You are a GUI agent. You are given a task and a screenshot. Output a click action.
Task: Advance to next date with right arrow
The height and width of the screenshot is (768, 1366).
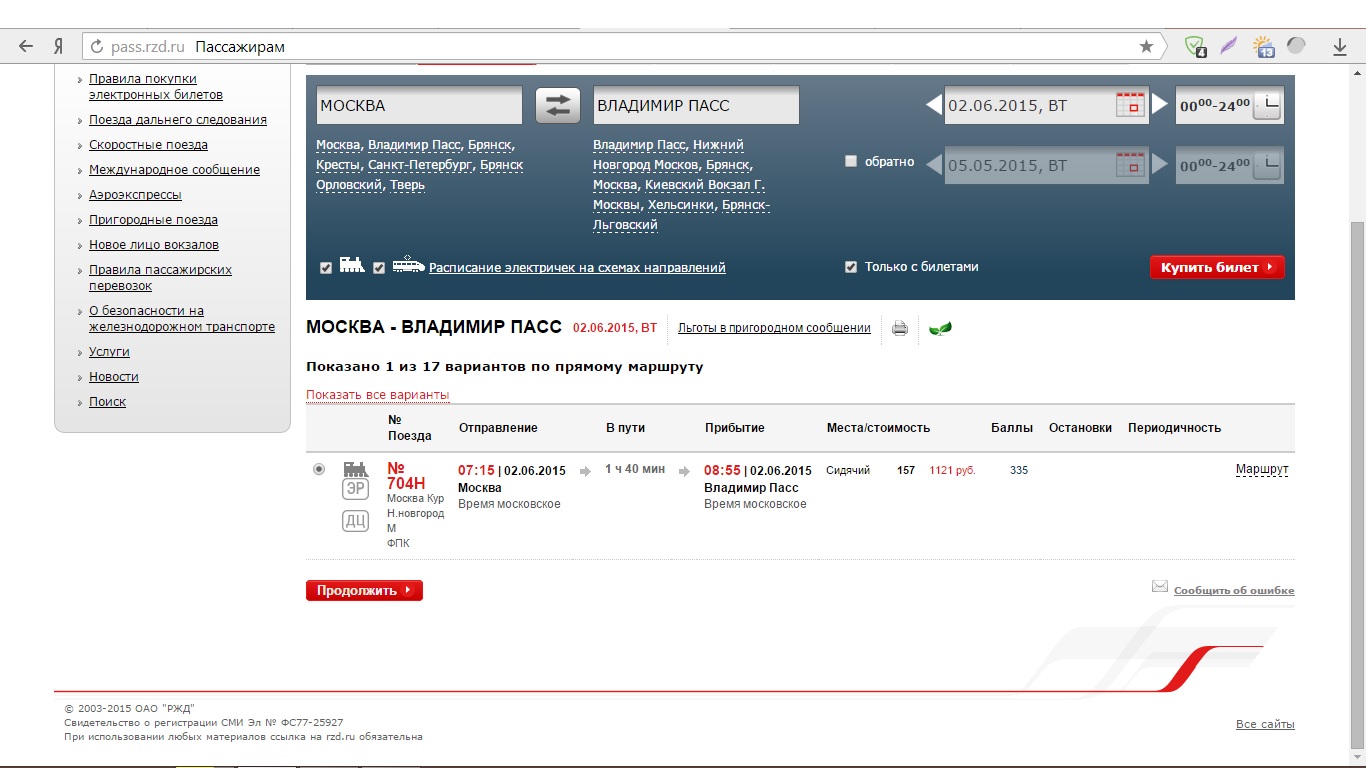tap(1159, 104)
